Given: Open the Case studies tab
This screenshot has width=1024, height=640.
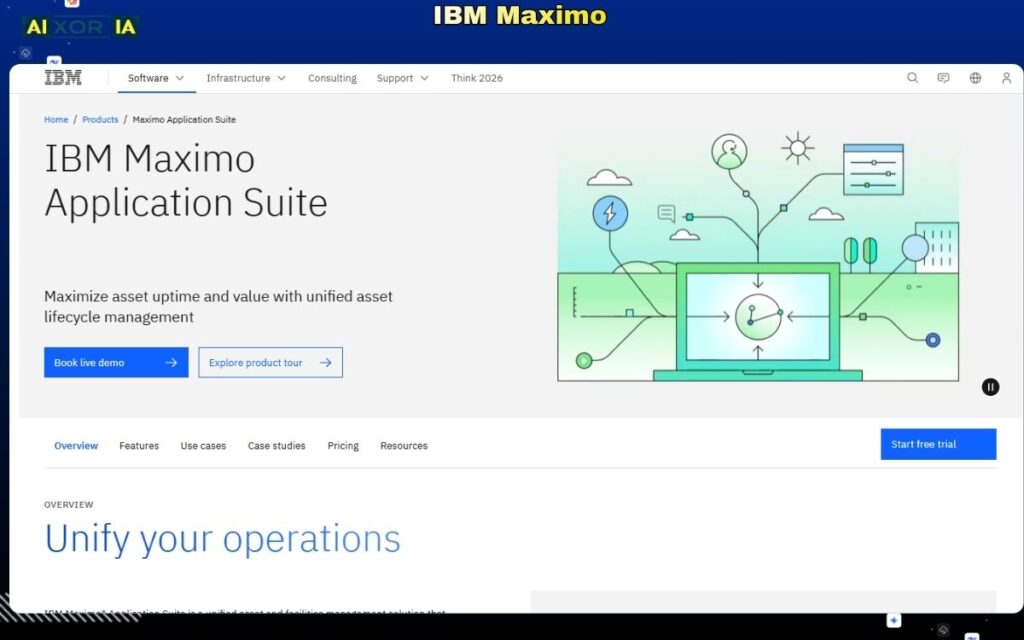Looking at the screenshot, I should (x=276, y=445).
